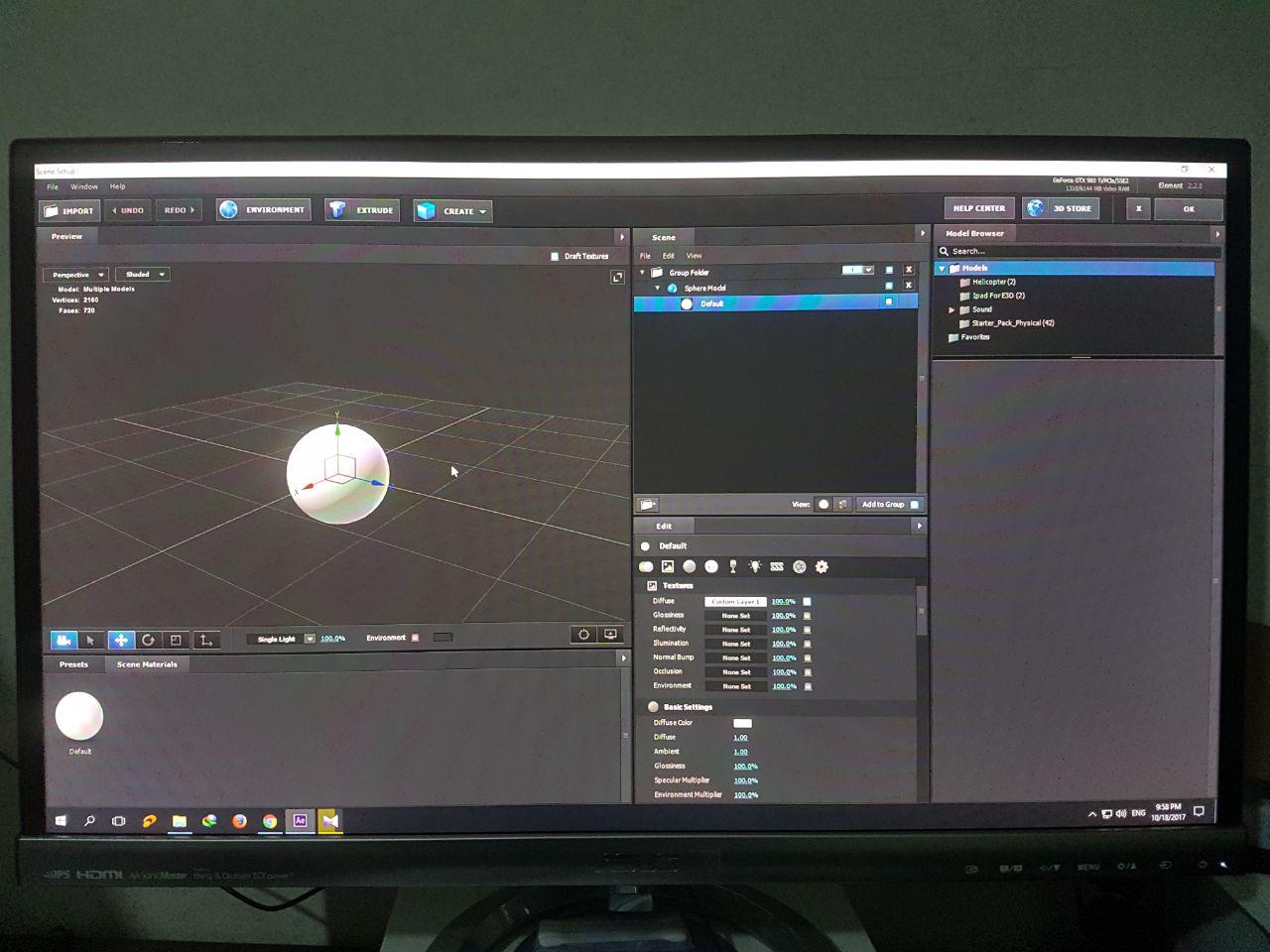Toggle the Diffuse texture checkbox
This screenshot has height=952, width=1270.
[x=807, y=601]
